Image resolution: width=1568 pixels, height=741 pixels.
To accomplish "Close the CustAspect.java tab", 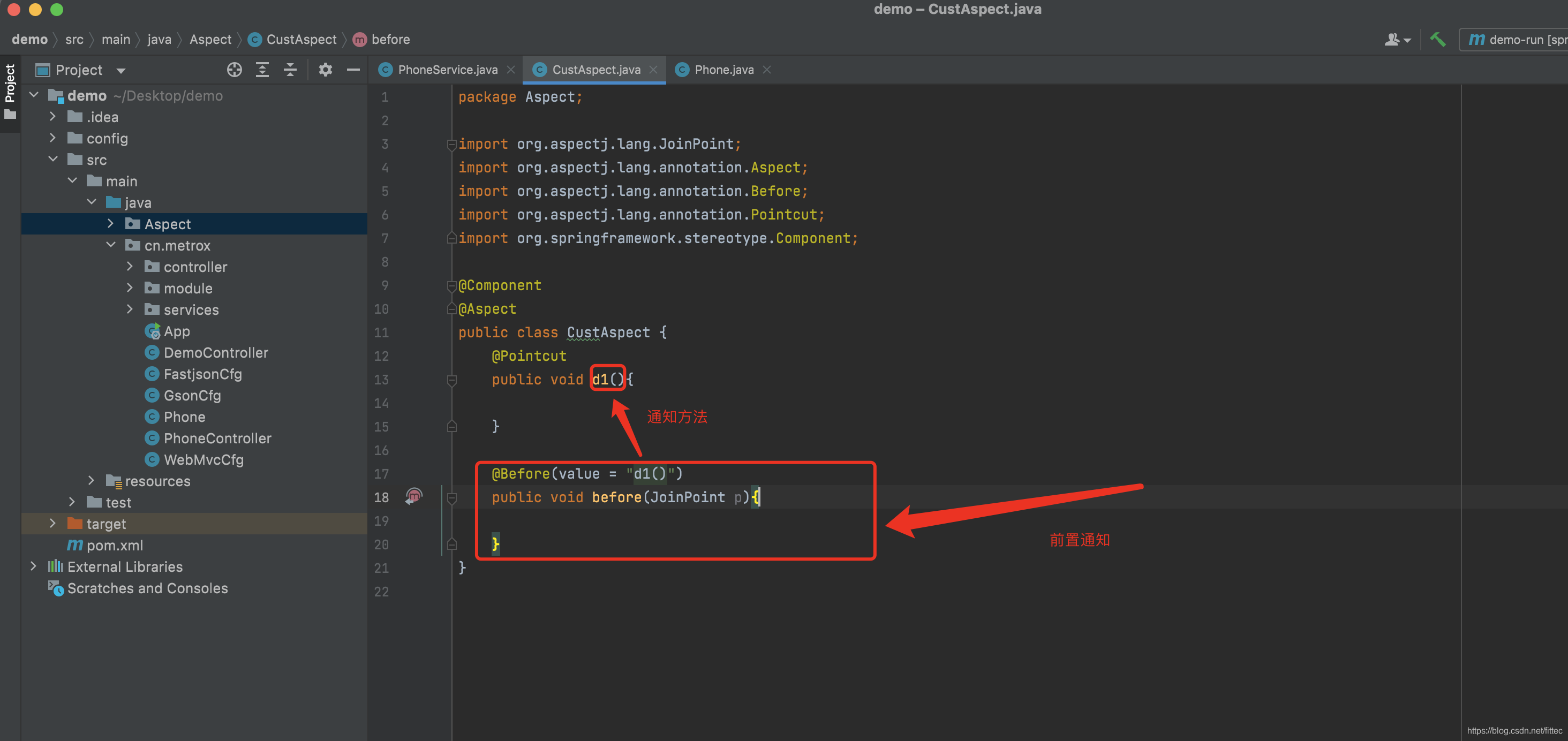I will [x=653, y=70].
